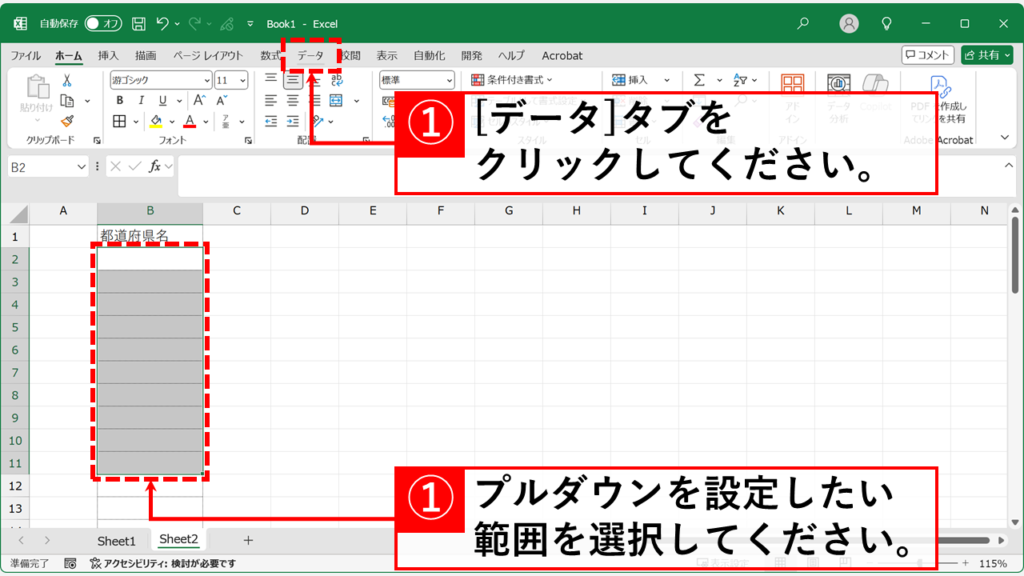Viewport: 1024px width, 576px height.
Task: Expand the font color dropdown arrow
Action: click(x=206, y=121)
